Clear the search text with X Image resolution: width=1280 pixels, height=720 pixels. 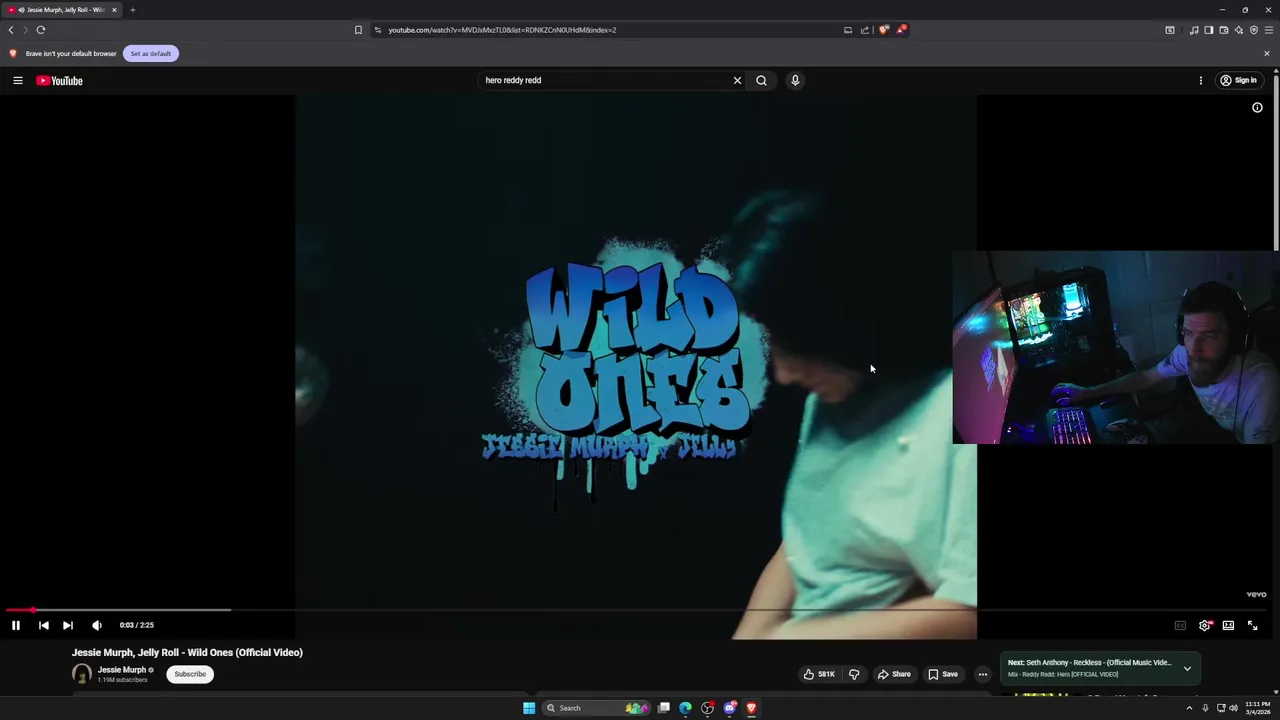click(737, 80)
